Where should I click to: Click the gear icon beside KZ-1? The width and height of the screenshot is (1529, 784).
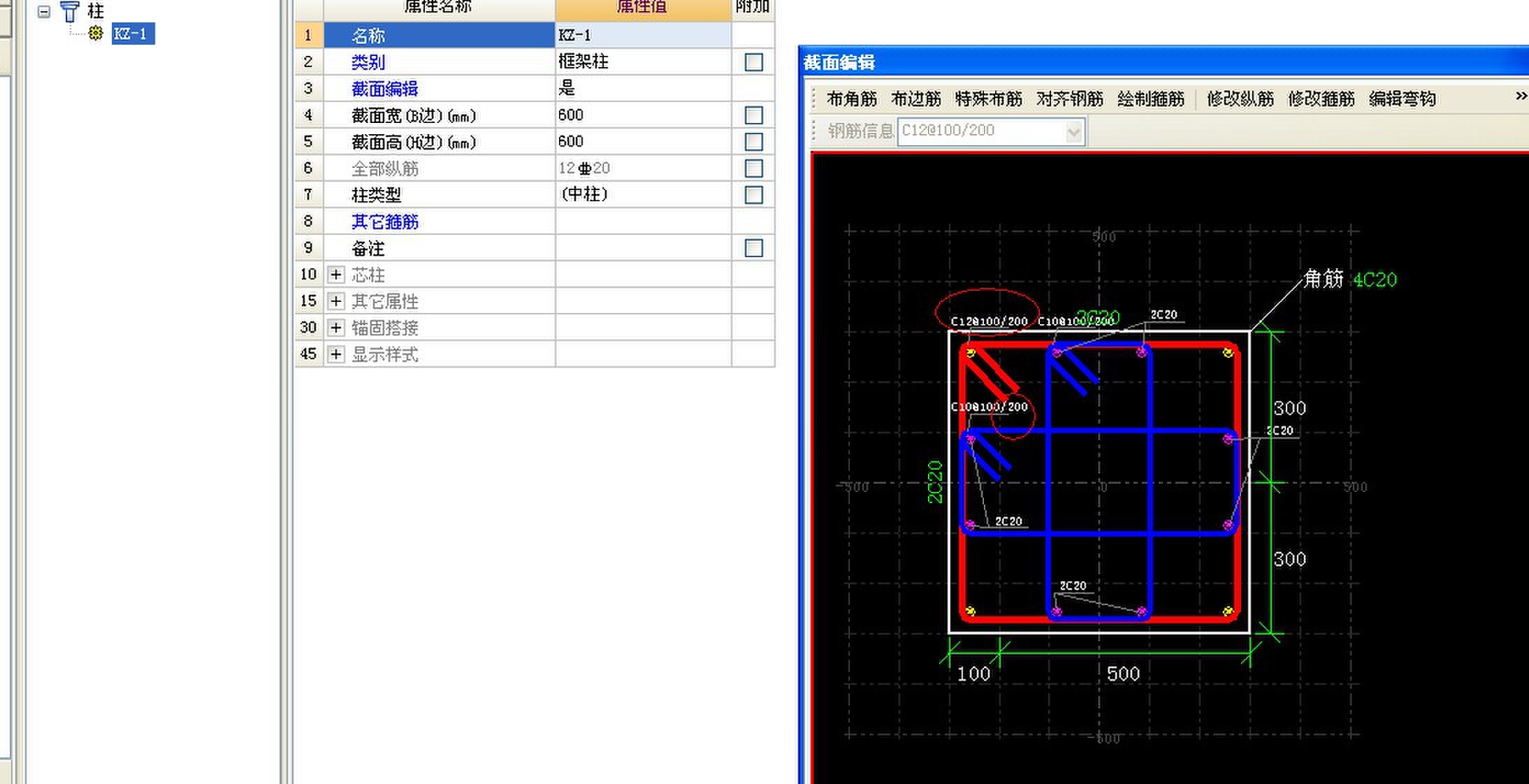pos(96,33)
